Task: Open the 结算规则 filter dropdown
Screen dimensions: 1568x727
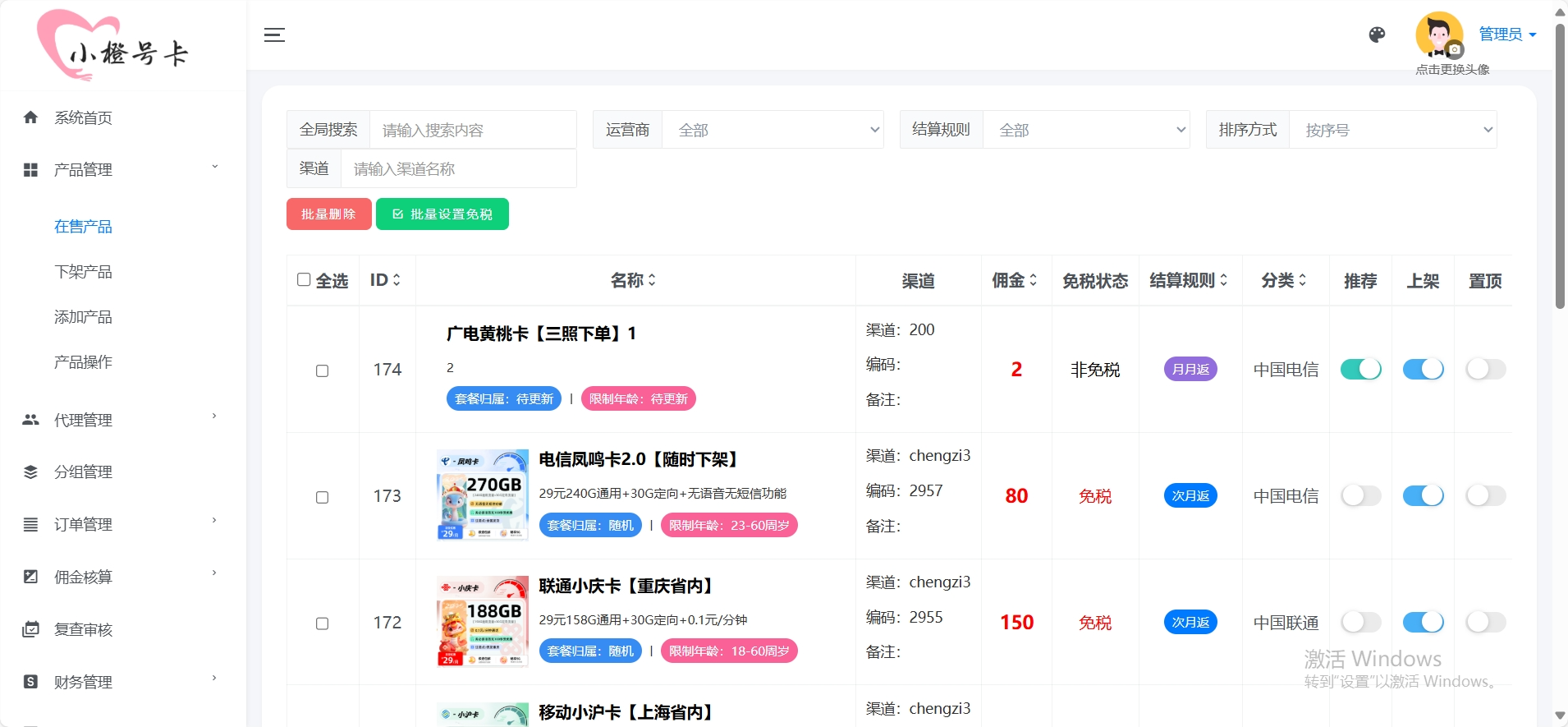Action: 1086,130
